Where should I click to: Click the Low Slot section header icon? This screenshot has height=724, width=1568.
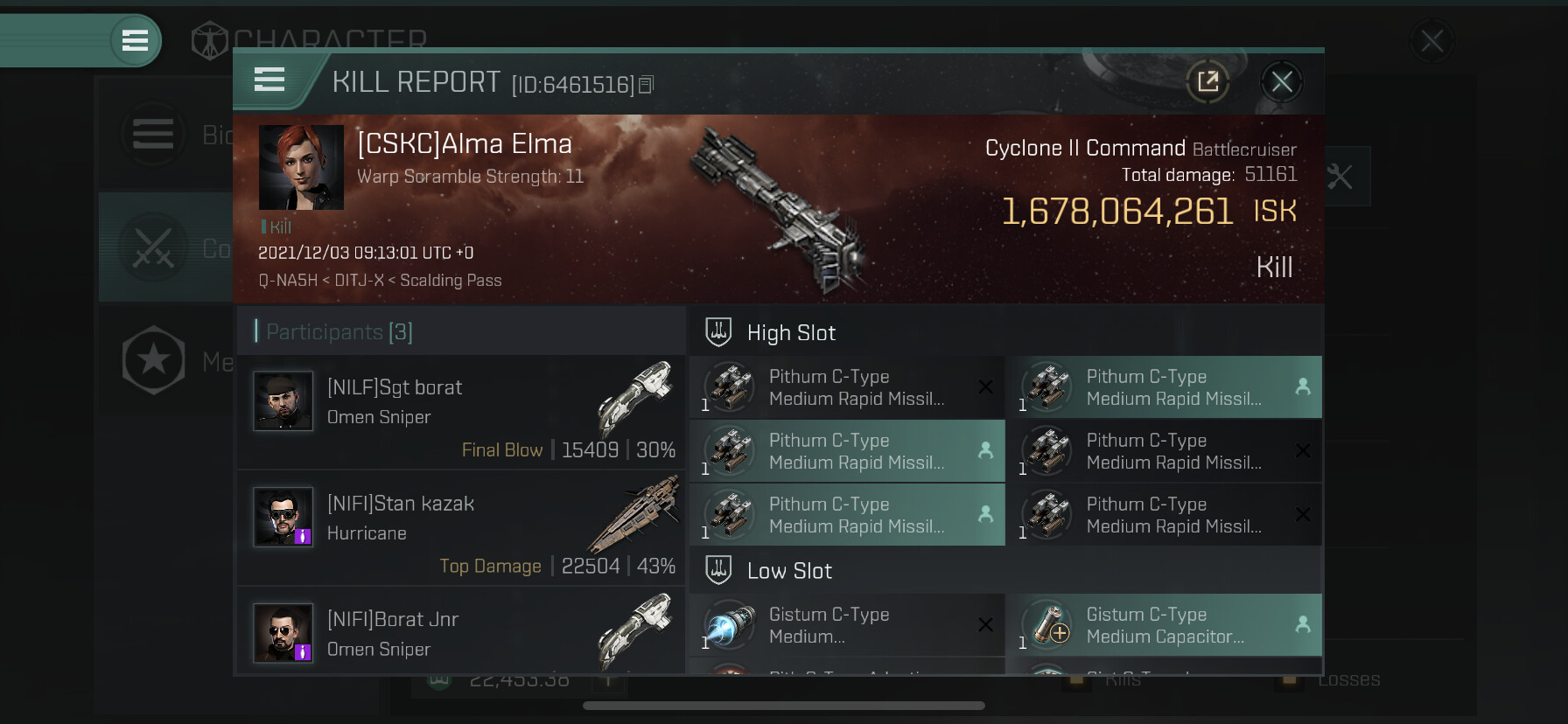tap(718, 570)
